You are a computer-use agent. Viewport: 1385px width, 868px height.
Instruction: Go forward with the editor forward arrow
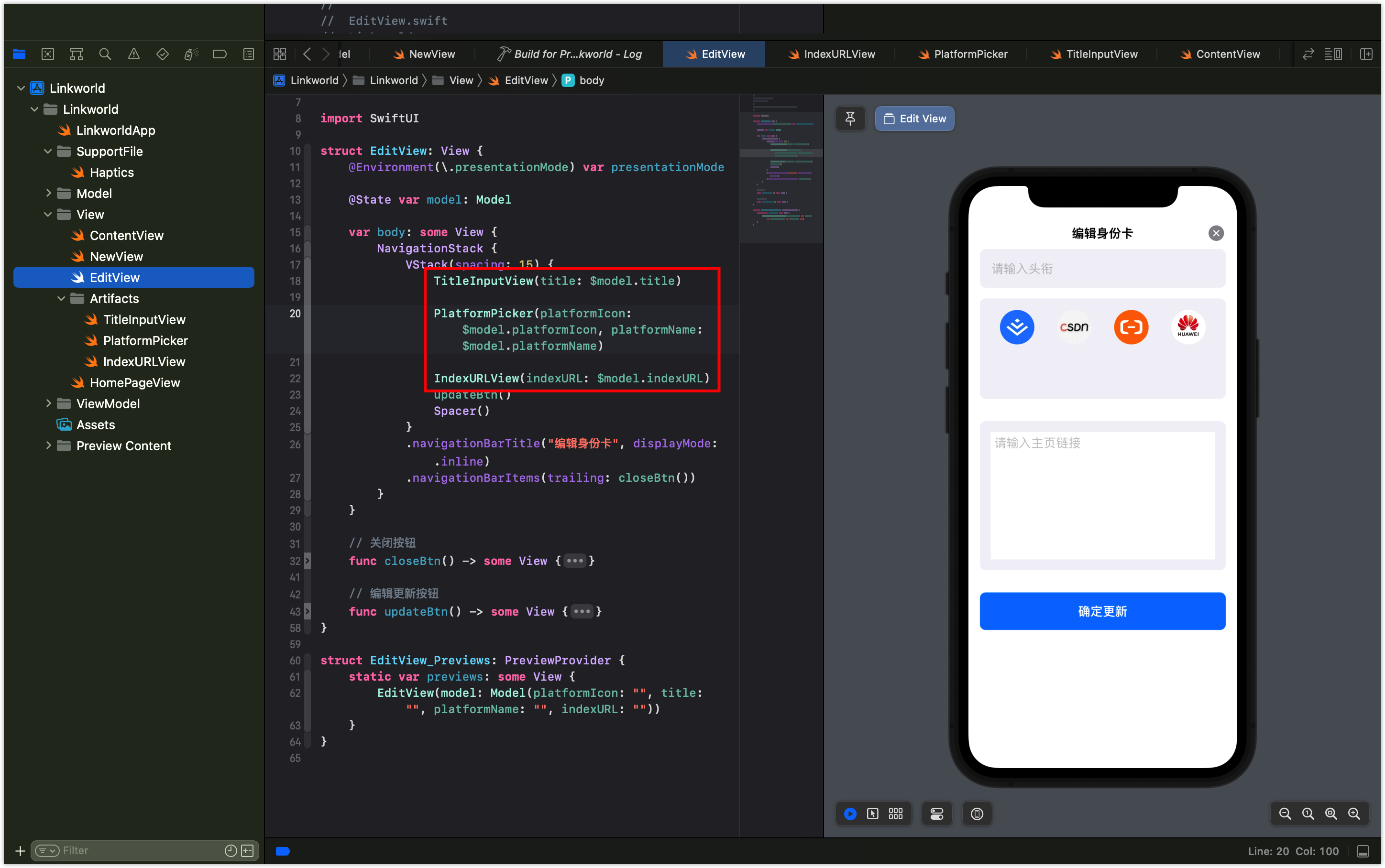pyautogui.click(x=326, y=54)
